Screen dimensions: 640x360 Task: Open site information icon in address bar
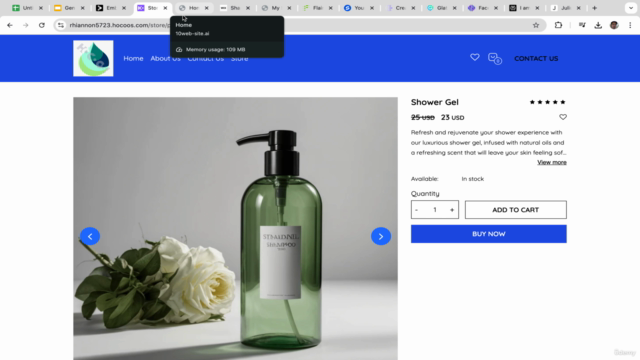(61, 25)
